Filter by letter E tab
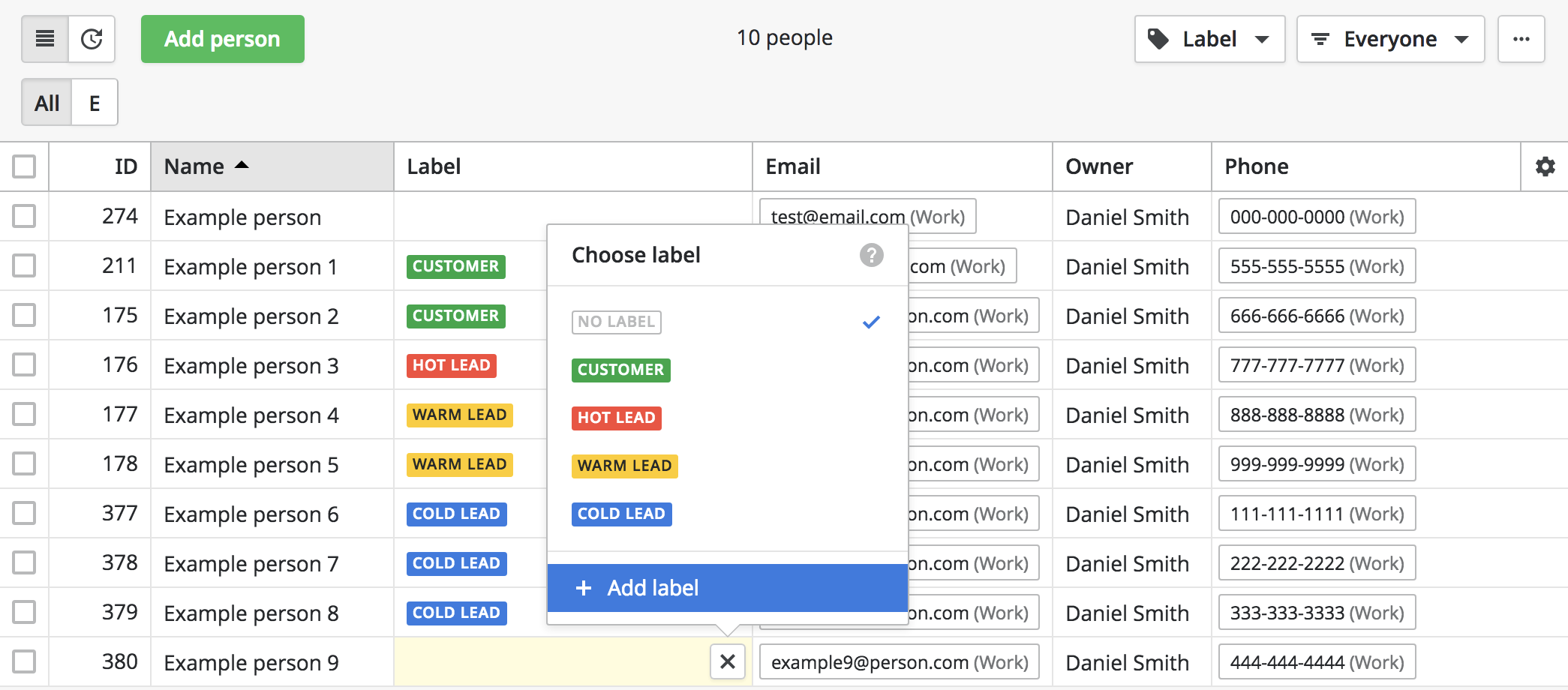The height and width of the screenshot is (690, 1568). 95,103
